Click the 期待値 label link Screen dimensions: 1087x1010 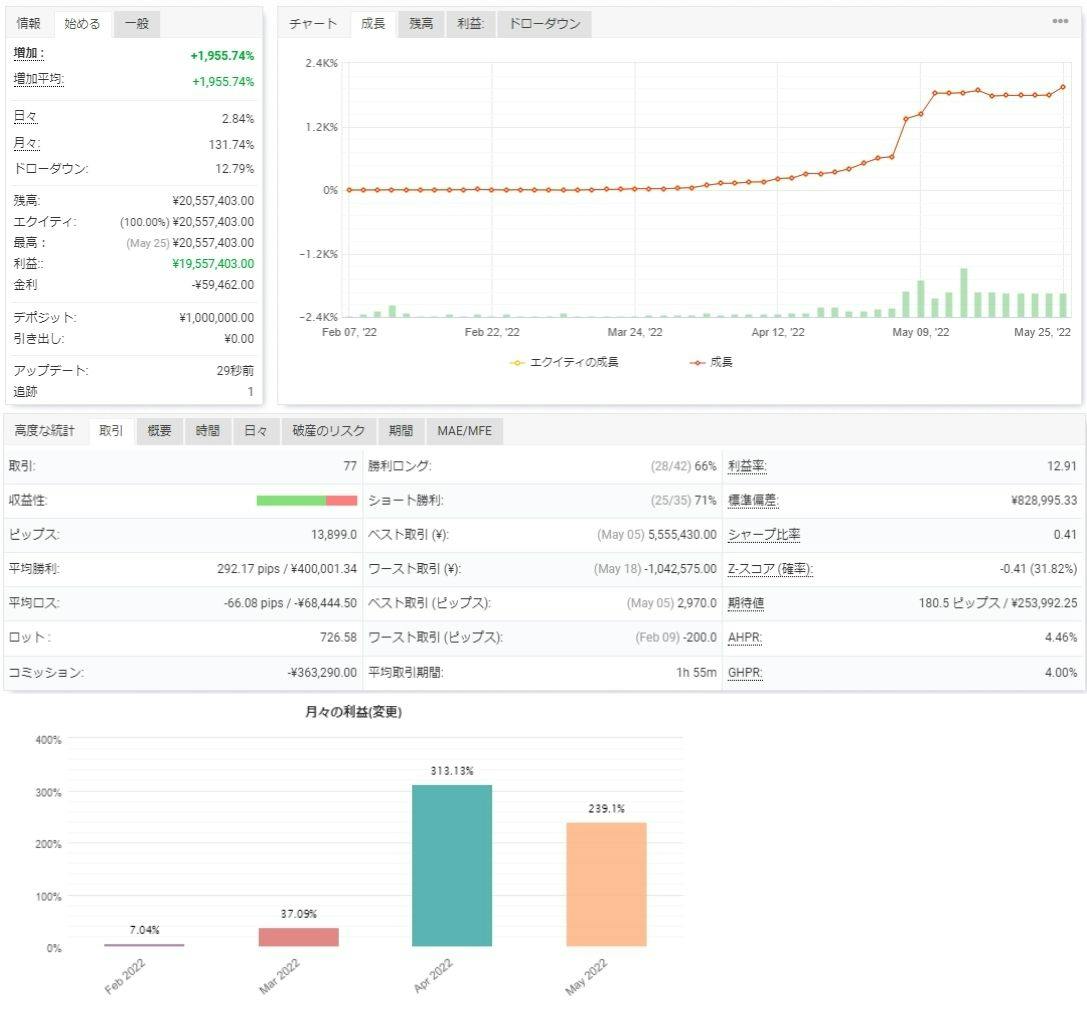pyautogui.click(x=746, y=604)
